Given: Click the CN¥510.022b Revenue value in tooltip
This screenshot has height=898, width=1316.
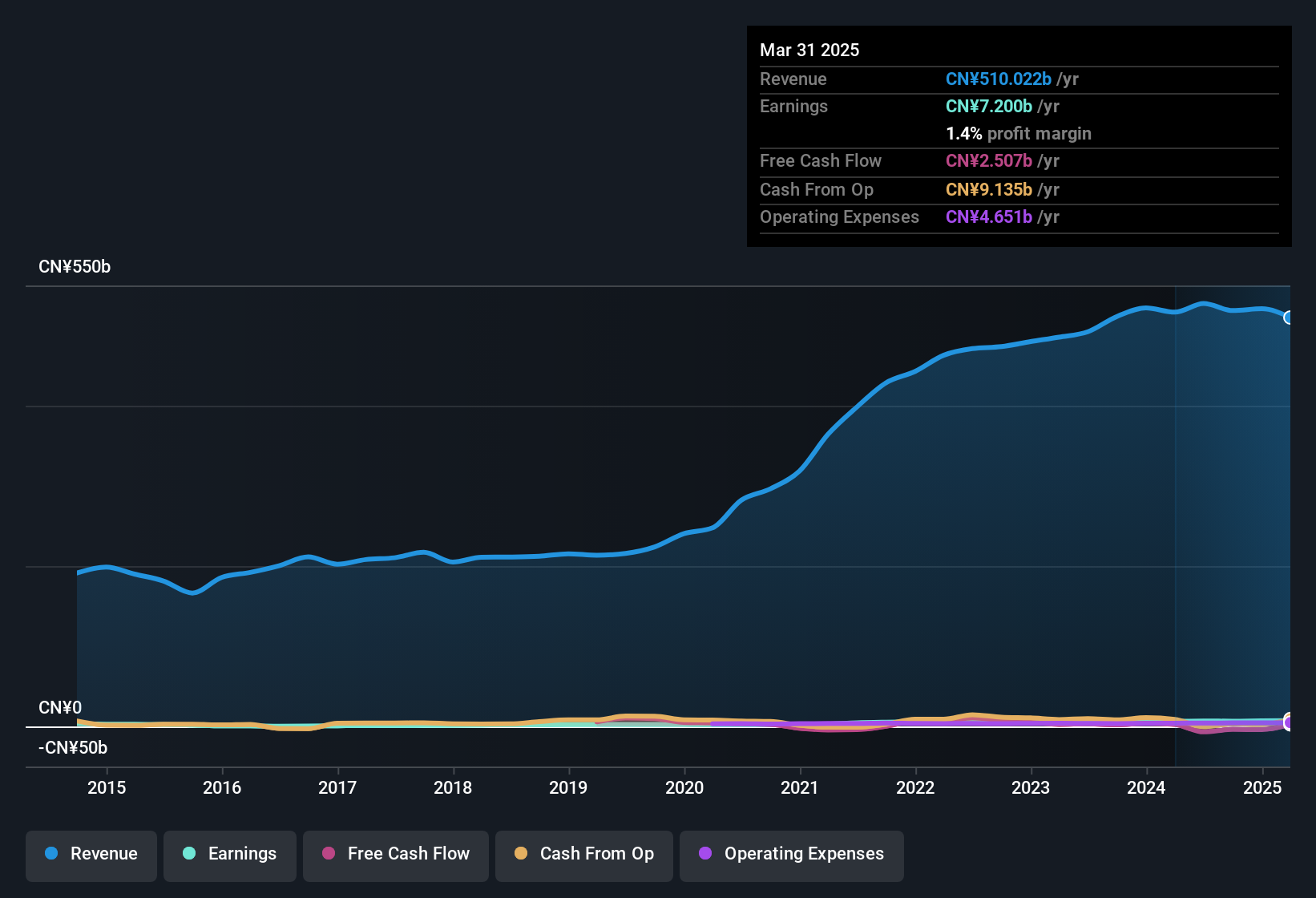Looking at the screenshot, I should point(998,79).
